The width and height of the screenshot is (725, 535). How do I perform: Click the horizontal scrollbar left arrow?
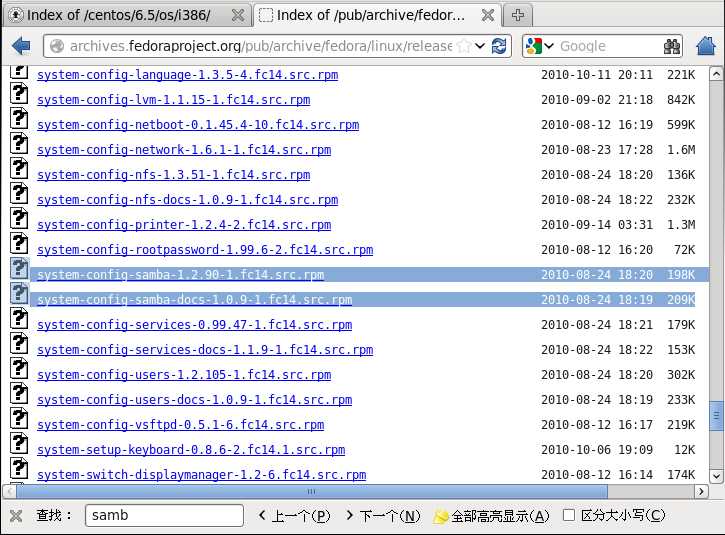point(9,491)
